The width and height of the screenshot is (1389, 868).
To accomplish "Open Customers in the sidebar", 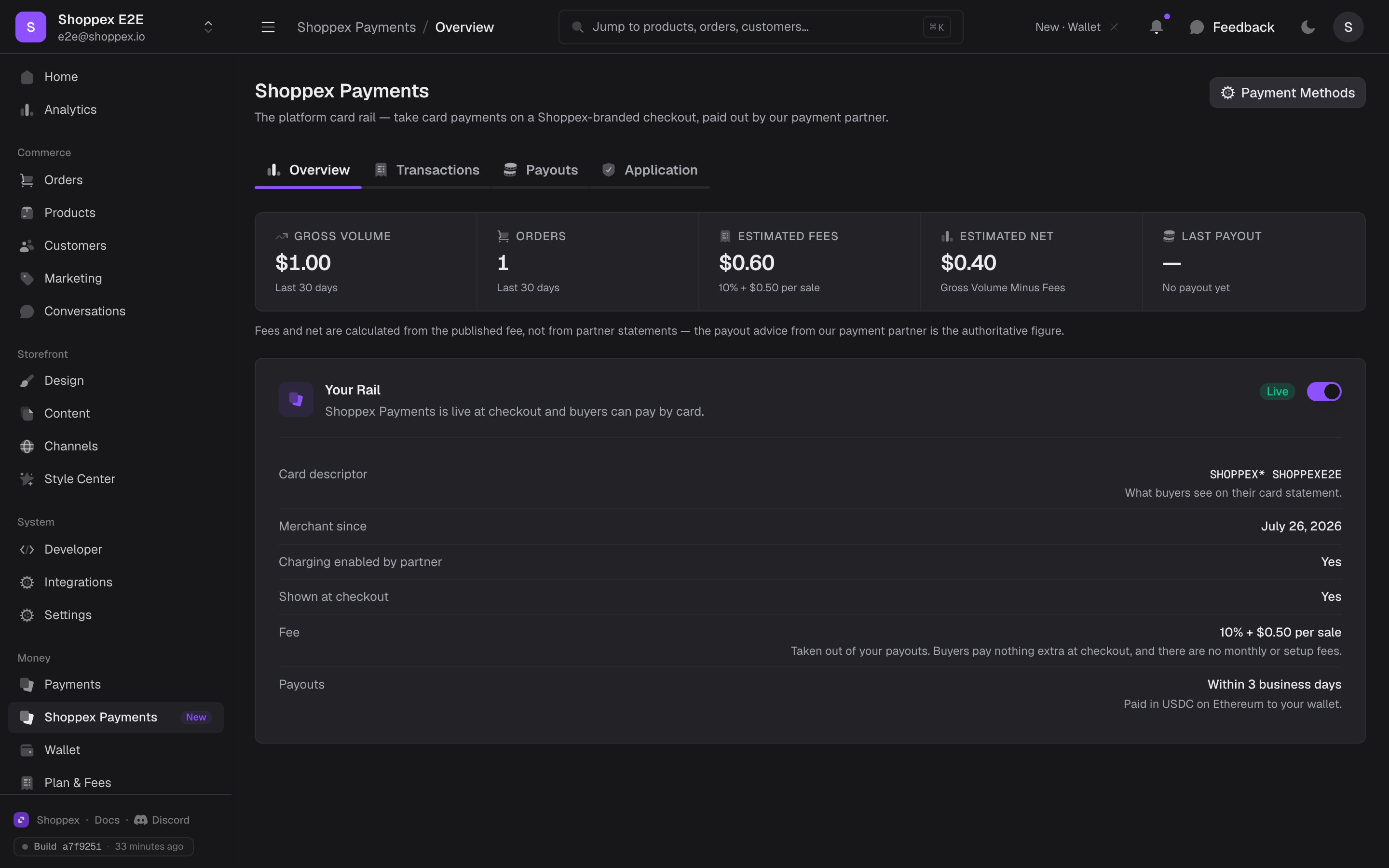I will pyautogui.click(x=115, y=246).
